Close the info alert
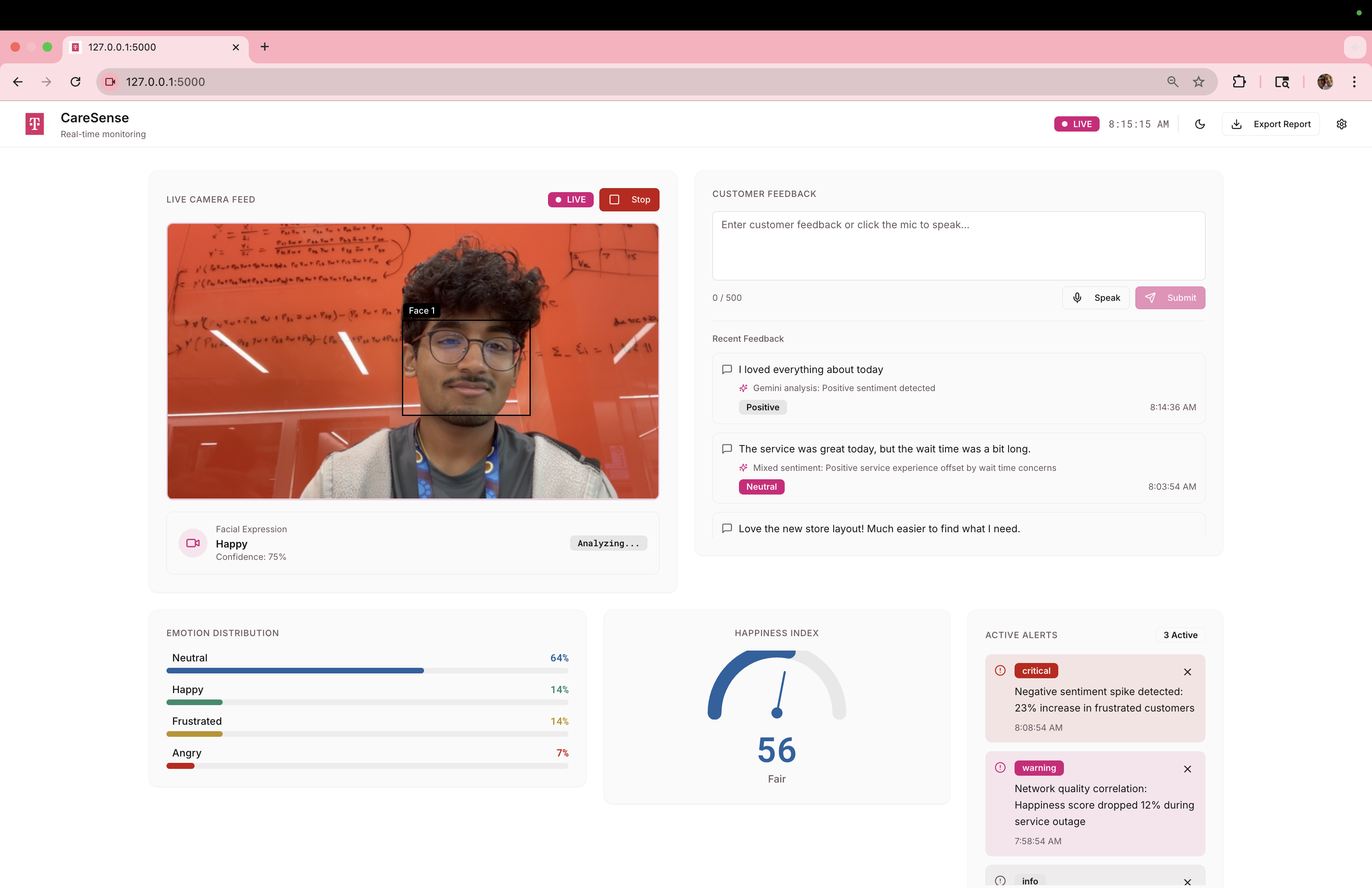 click(x=1187, y=882)
